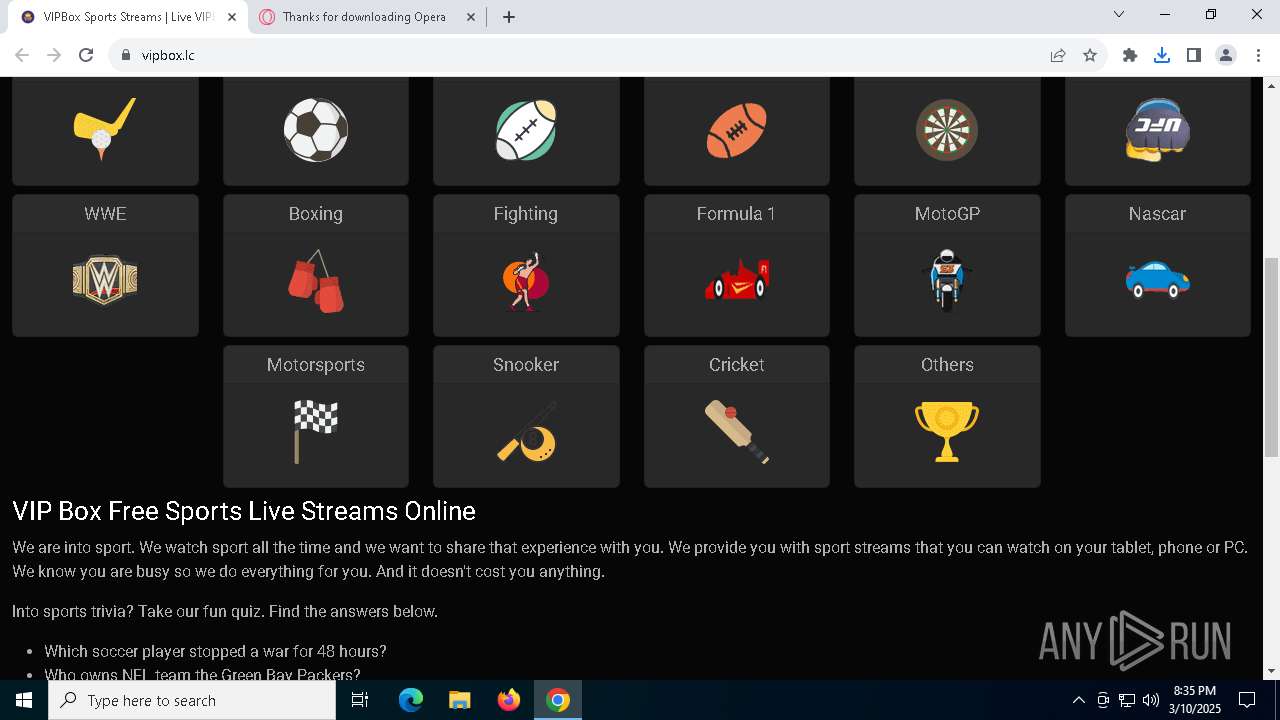This screenshot has width=1280, height=720.
Task: Open the Fighting category heading
Action: [x=526, y=214]
